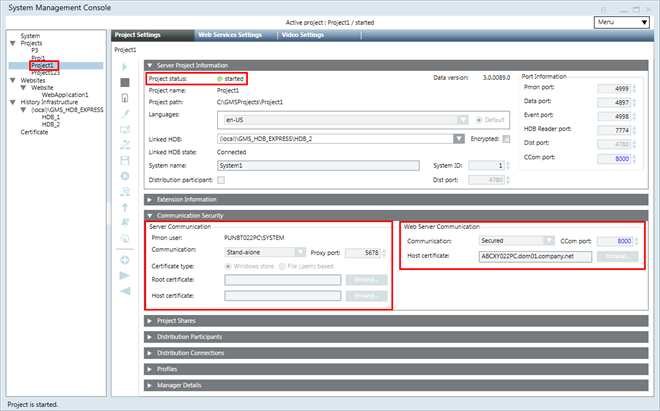Screen dimensions: 660x411
Task: Click the Start project play icon
Action: [x=125, y=65]
